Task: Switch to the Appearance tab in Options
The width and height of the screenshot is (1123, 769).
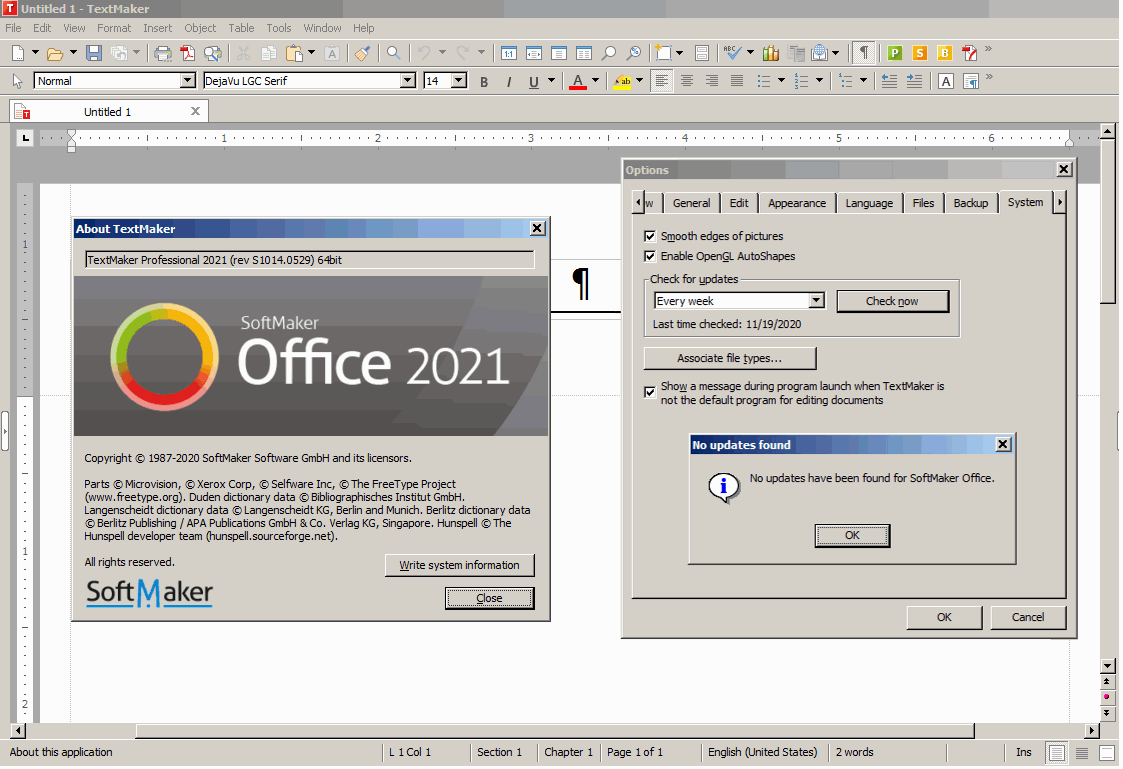Action: [x=796, y=203]
